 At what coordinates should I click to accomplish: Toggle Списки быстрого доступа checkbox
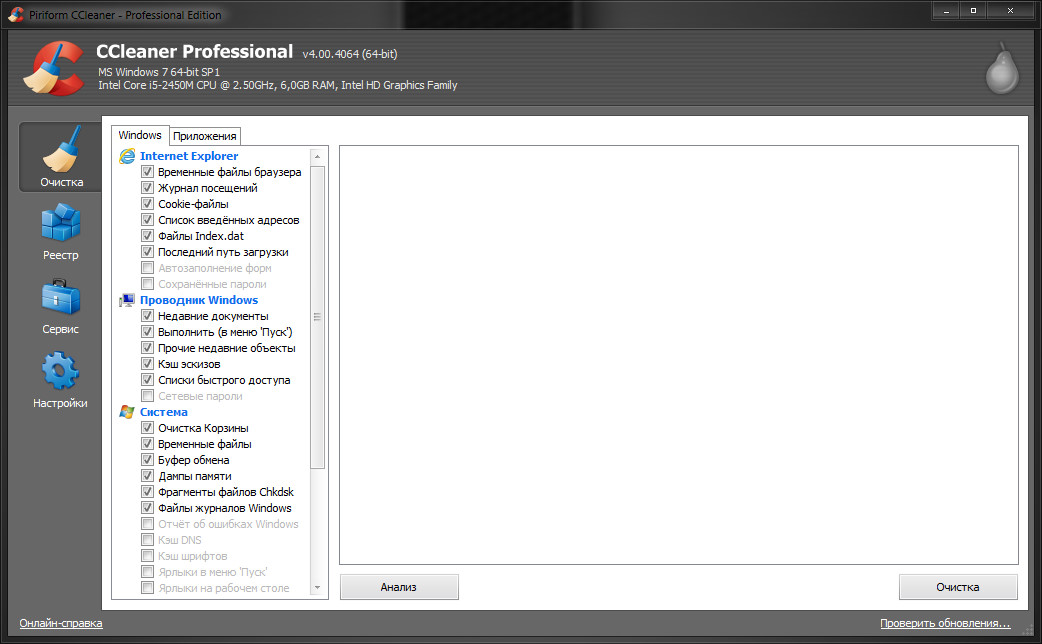coord(148,379)
